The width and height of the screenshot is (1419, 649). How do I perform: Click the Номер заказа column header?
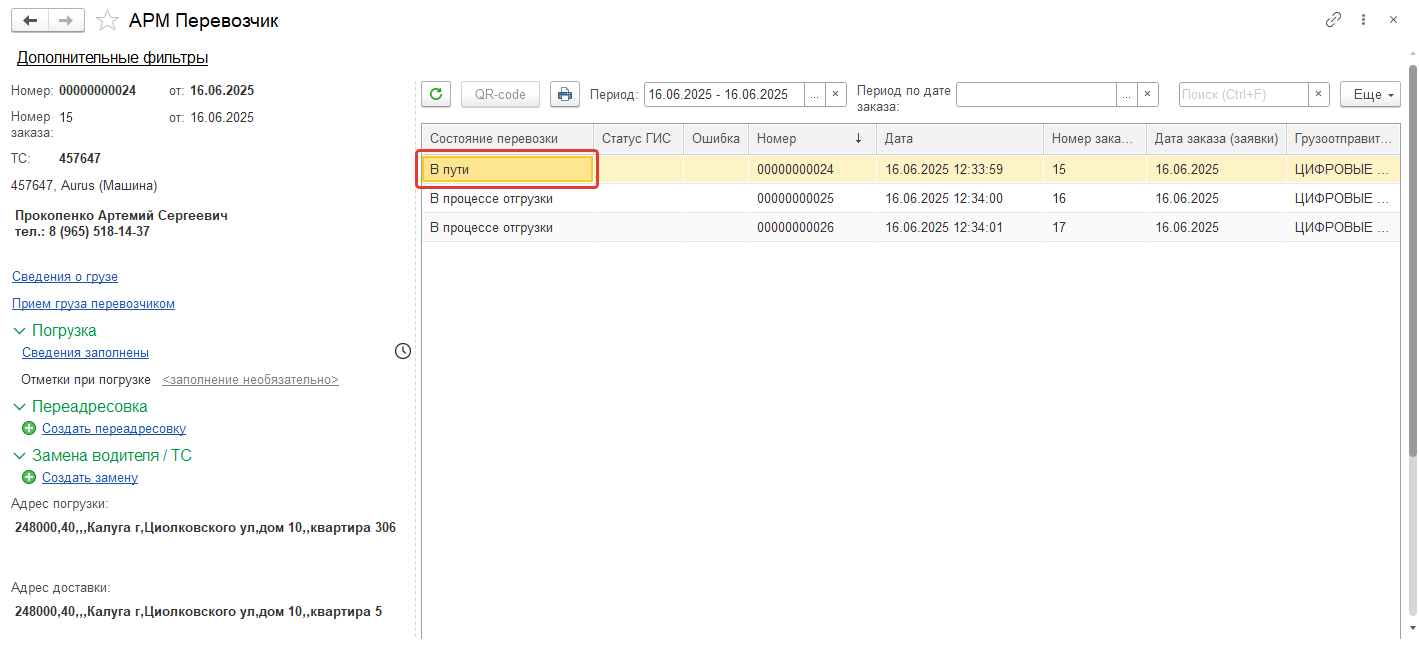tap(1095, 138)
